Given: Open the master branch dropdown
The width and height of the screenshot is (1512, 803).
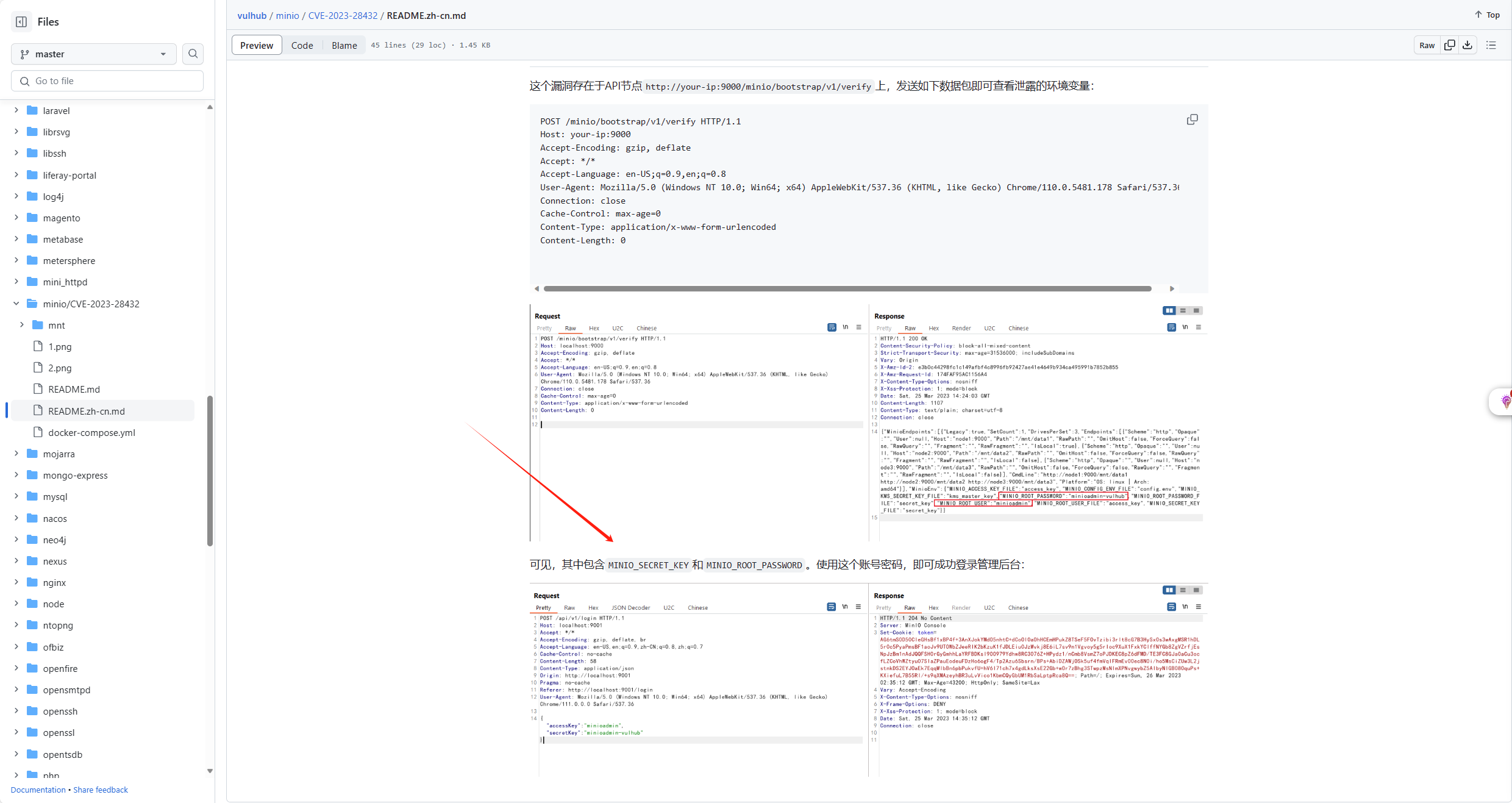Looking at the screenshot, I should (x=93, y=54).
